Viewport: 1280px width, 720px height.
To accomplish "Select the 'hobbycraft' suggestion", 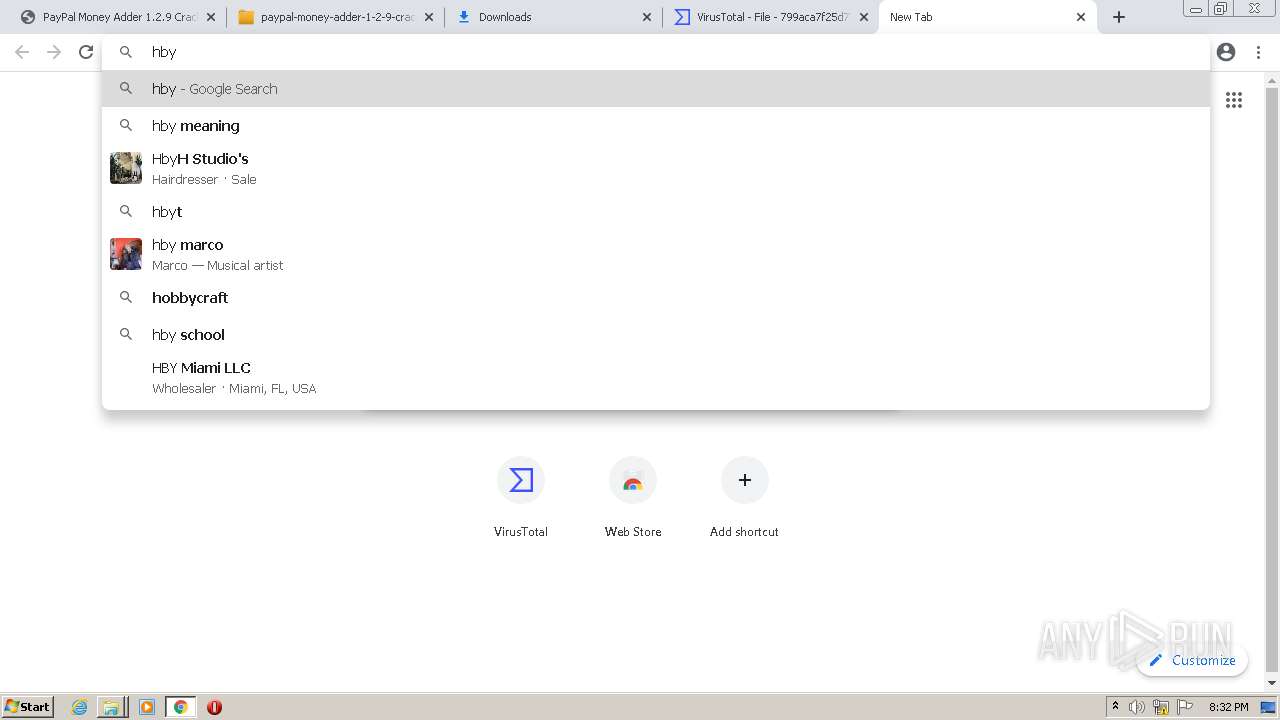I will point(656,297).
